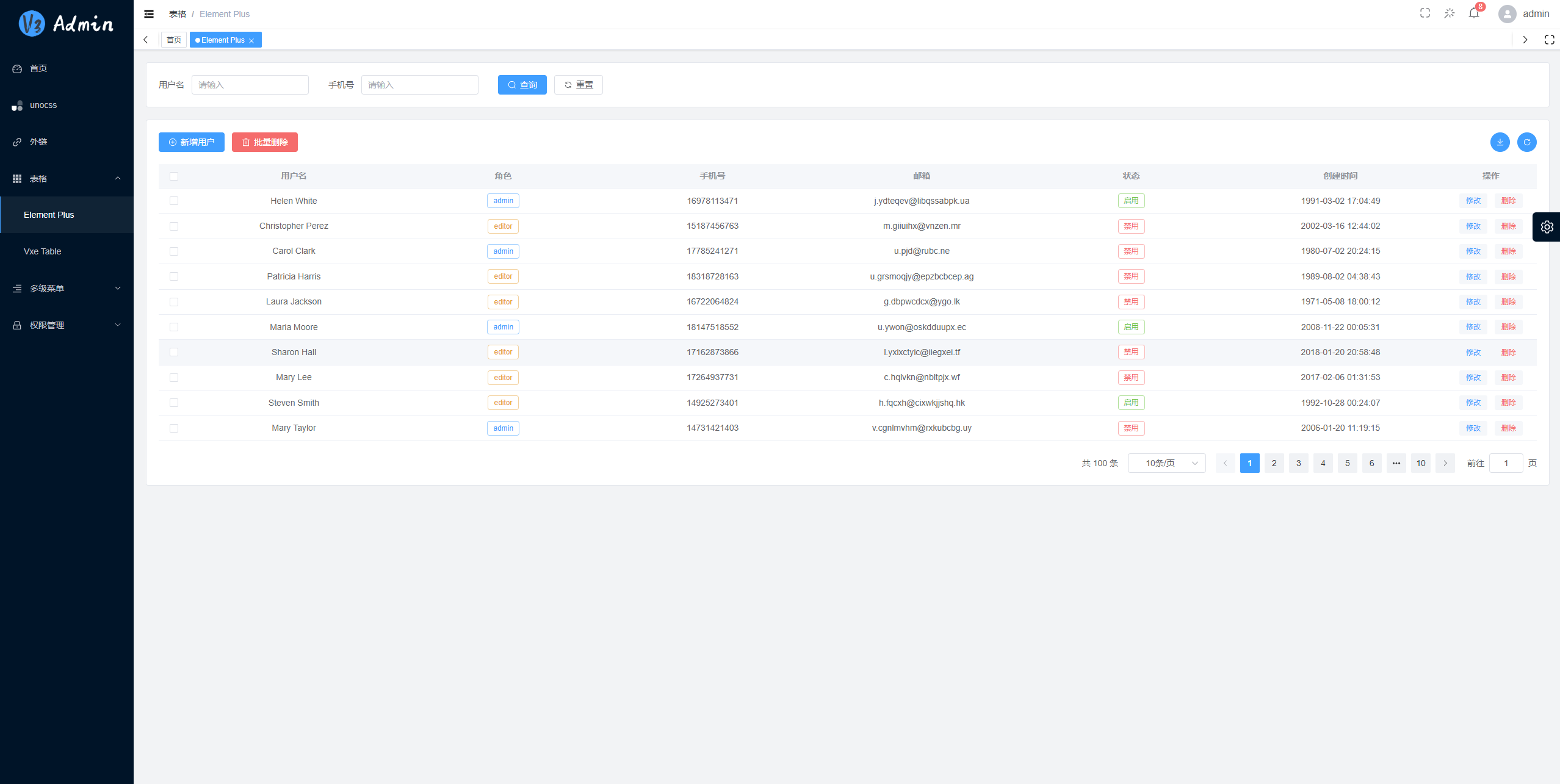Screen dimensions: 1560x784
Task: Open the notification bell with badge 8
Action: 1473,13
